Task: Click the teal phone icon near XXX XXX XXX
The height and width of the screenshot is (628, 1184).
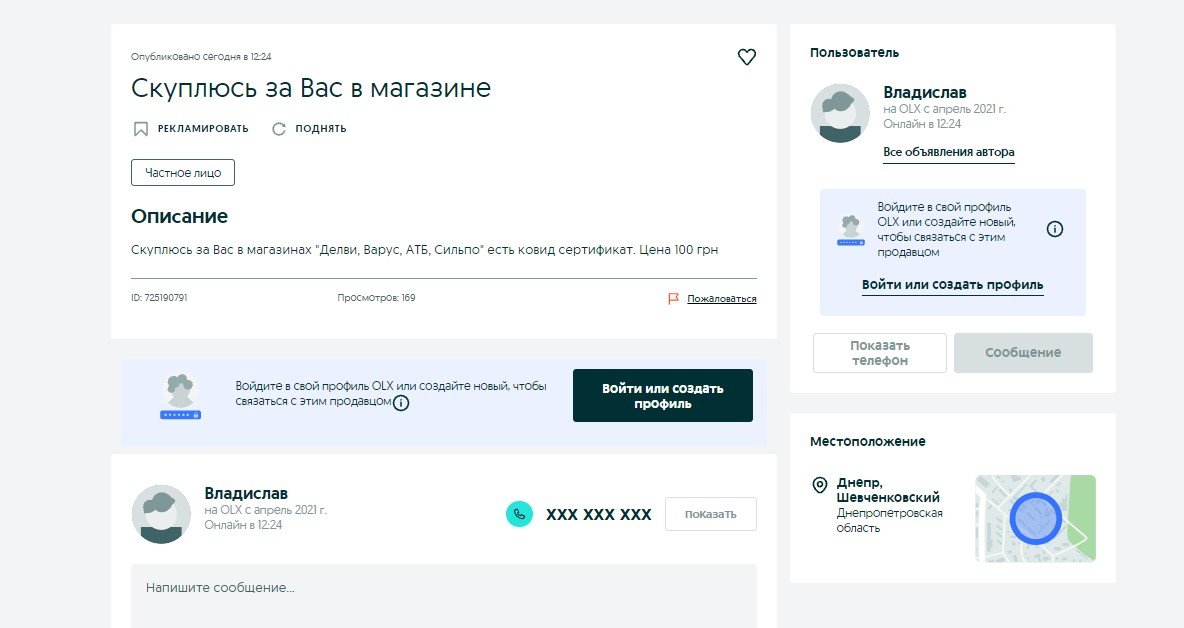Action: pyautogui.click(x=519, y=514)
